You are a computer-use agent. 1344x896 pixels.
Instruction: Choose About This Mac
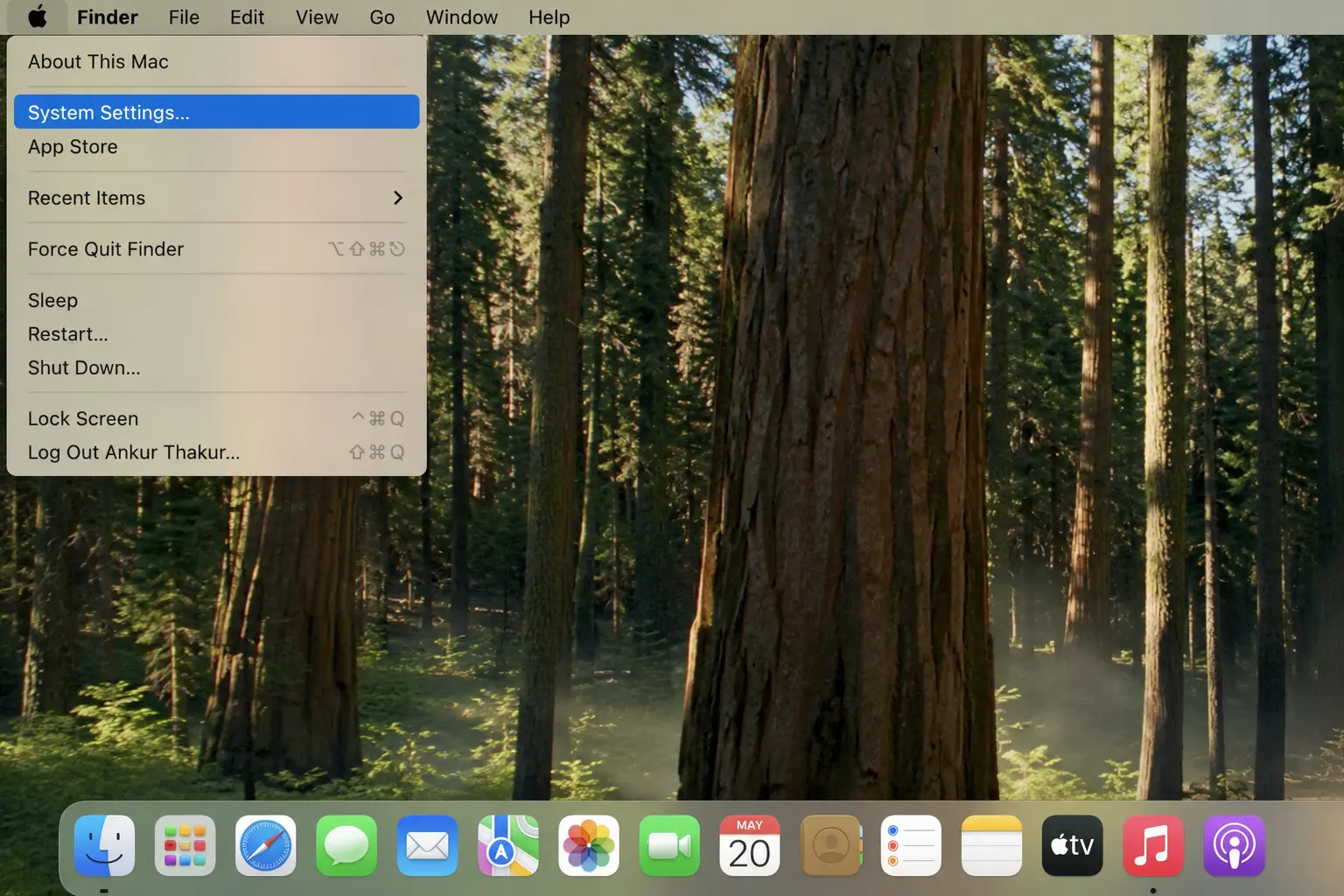(x=216, y=61)
